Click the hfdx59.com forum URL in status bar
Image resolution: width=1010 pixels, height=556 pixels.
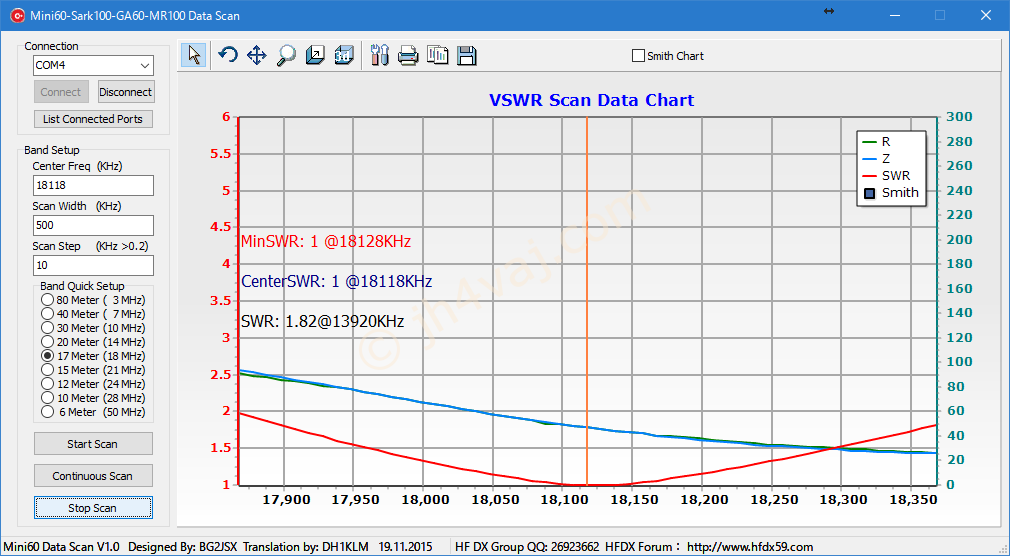[750, 547]
